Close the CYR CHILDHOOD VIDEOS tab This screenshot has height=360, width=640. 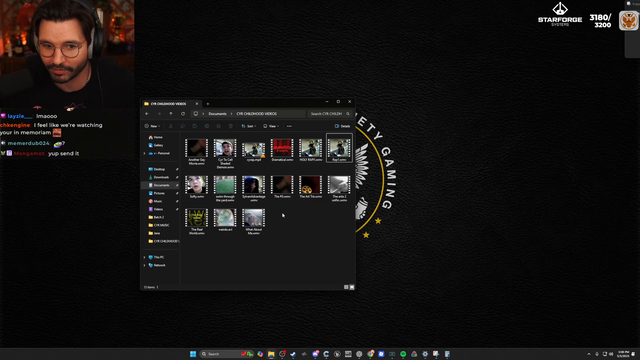(197, 104)
